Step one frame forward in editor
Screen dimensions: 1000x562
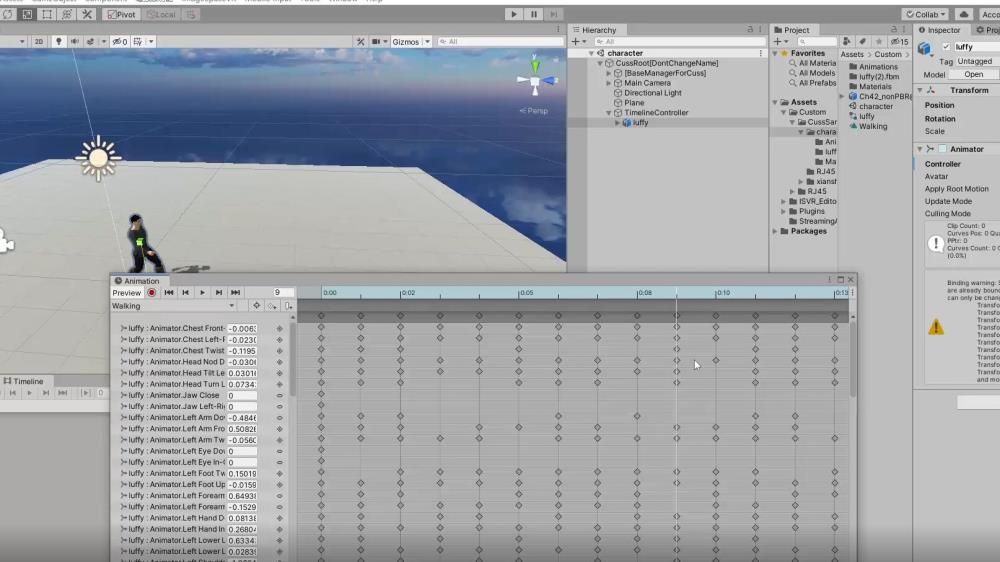coord(554,14)
